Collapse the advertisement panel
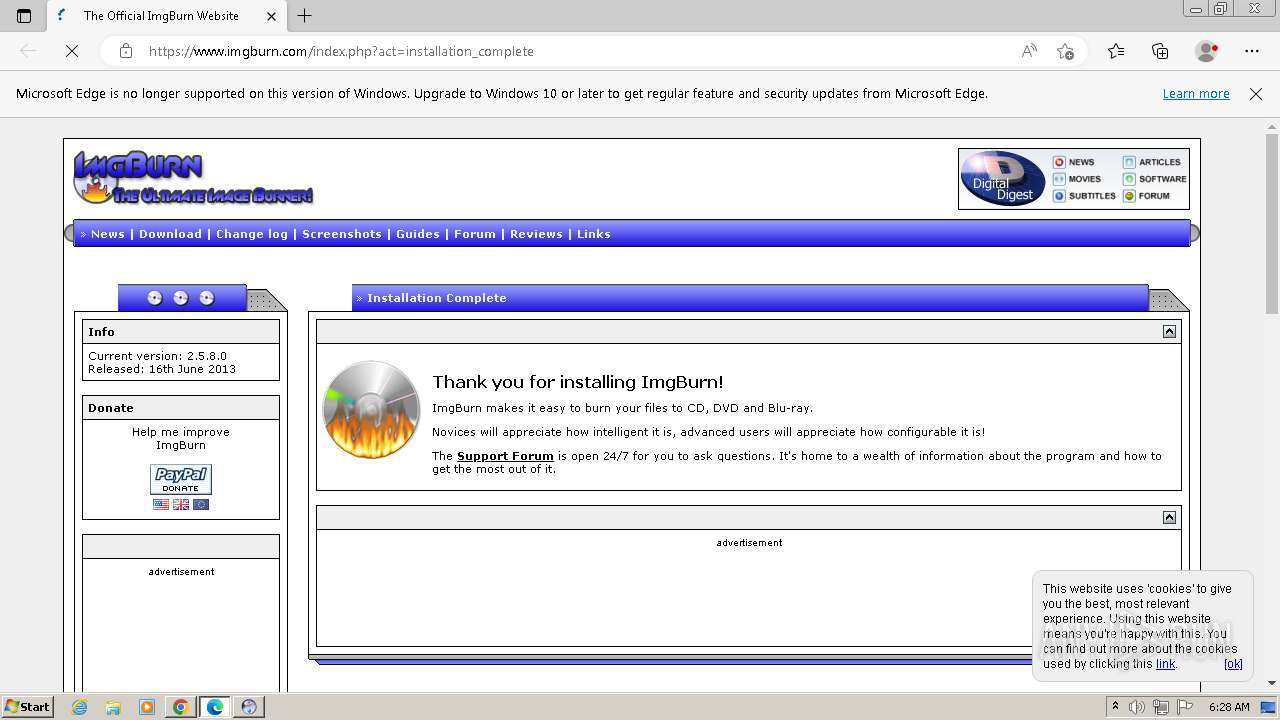Screen dimensions: 1280x720 1169,517
